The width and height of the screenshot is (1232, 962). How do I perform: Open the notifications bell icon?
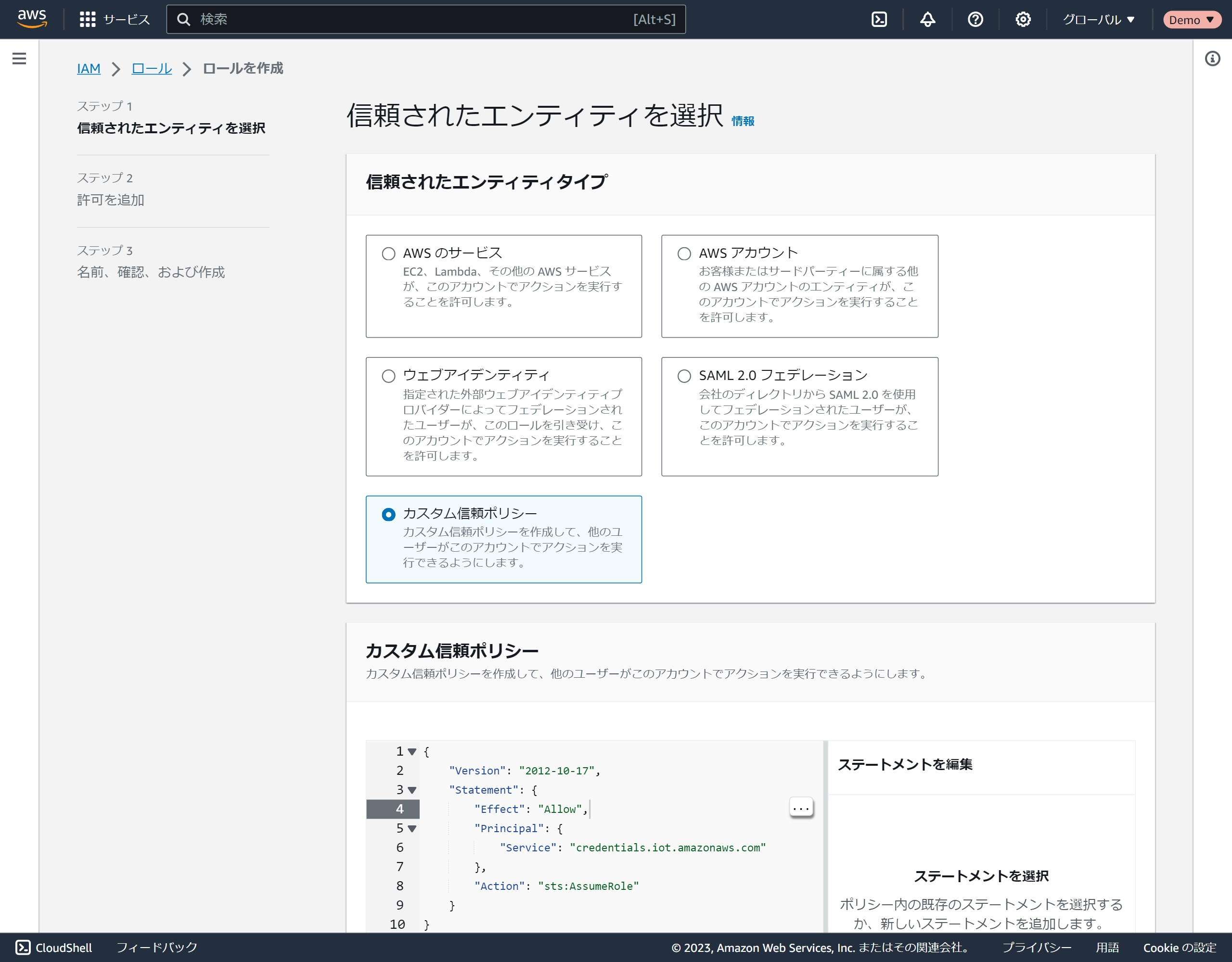pyautogui.click(x=927, y=19)
